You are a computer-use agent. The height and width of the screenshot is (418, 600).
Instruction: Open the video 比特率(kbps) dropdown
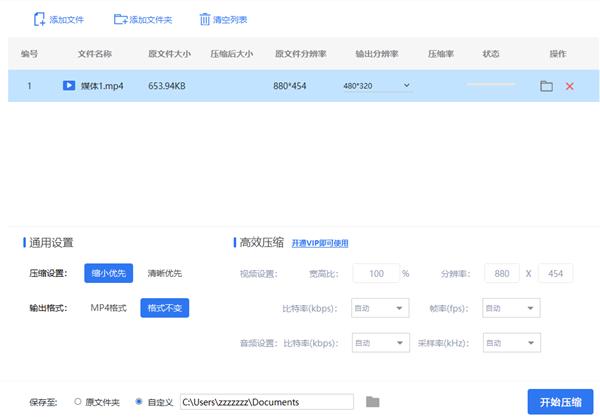pyautogui.click(x=380, y=308)
